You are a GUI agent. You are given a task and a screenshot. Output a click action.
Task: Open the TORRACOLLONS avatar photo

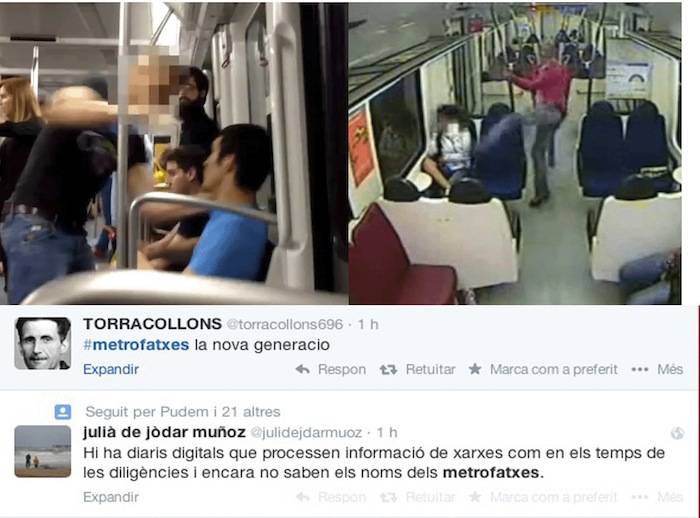click(x=43, y=343)
